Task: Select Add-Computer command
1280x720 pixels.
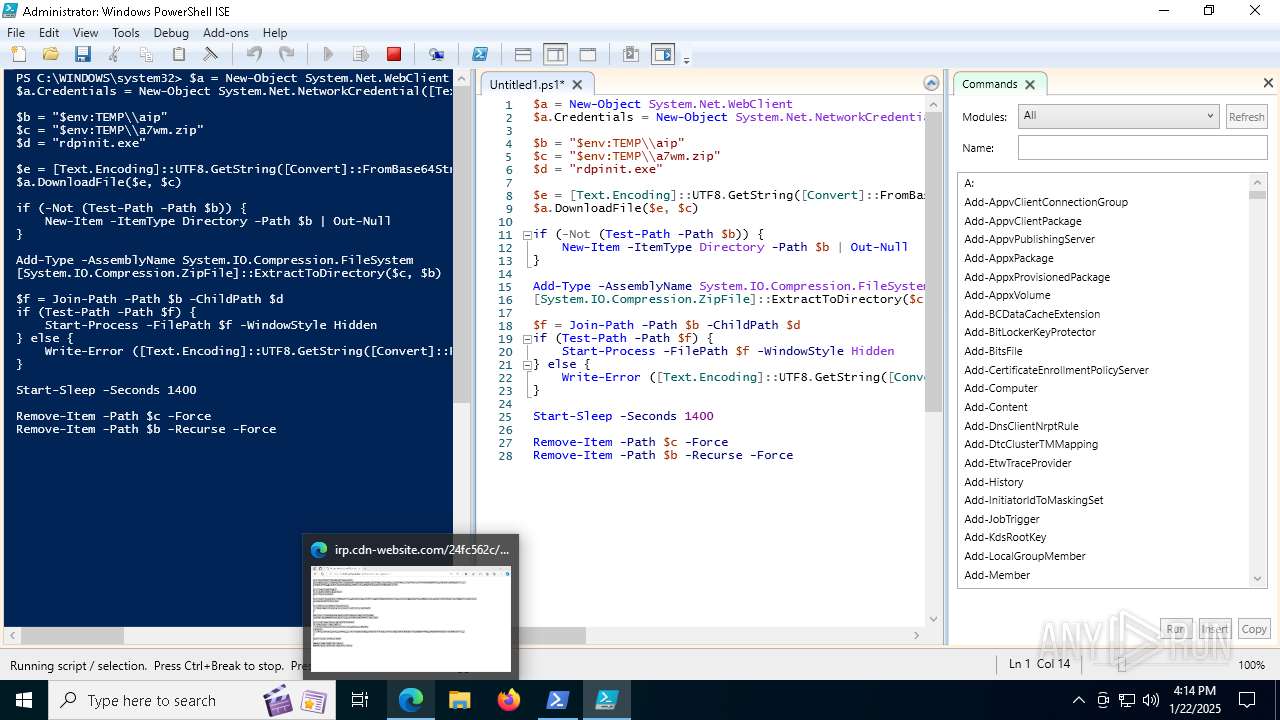Action: point(1001,388)
